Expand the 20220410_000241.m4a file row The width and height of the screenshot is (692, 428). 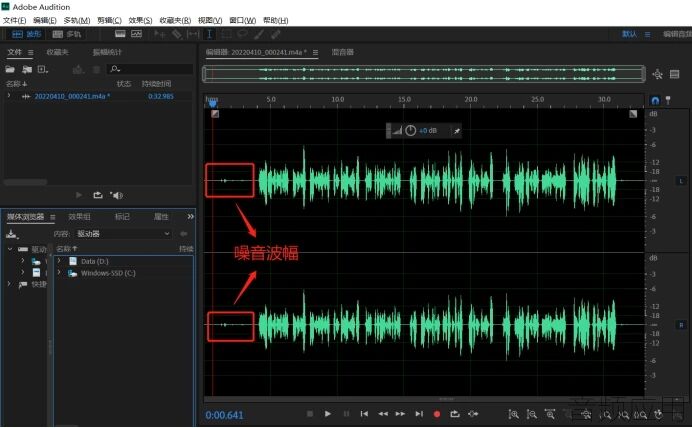click(9, 96)
